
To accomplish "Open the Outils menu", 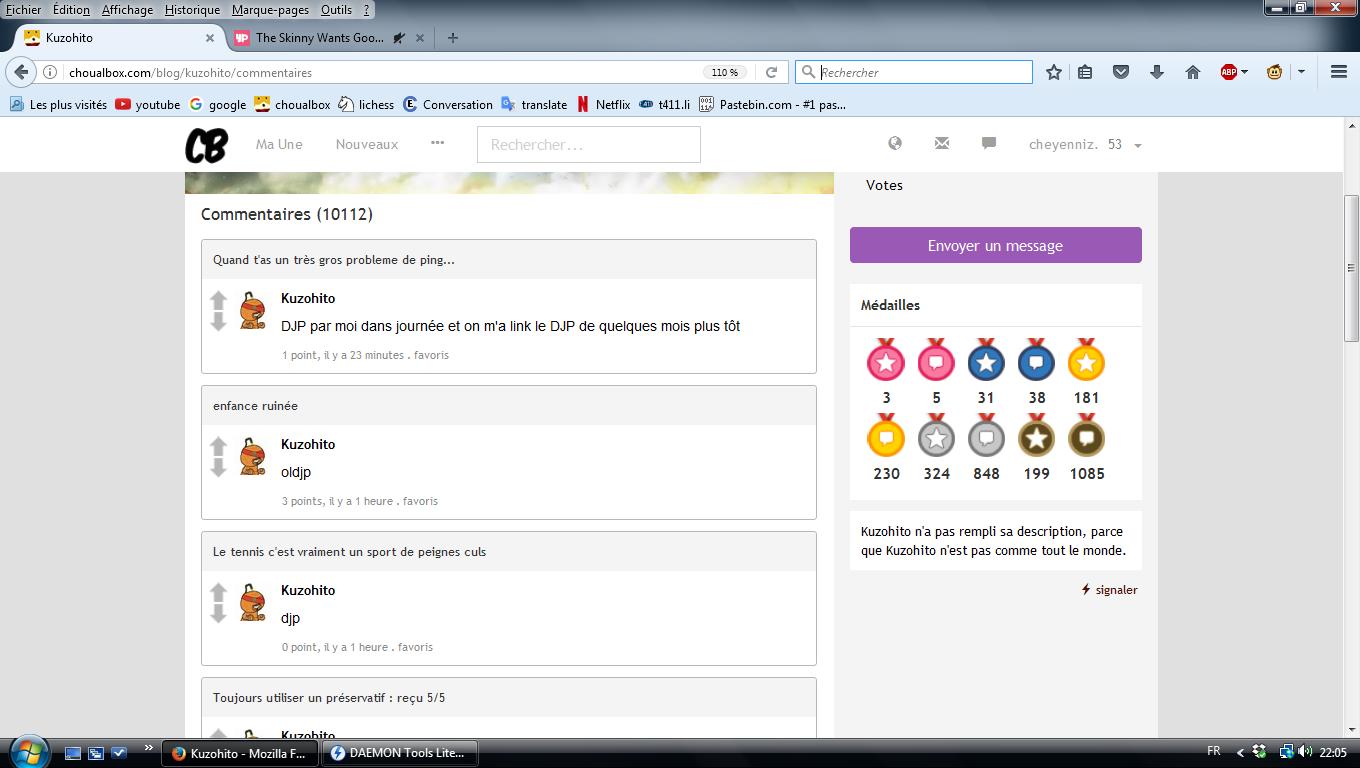I will [336, 10].
